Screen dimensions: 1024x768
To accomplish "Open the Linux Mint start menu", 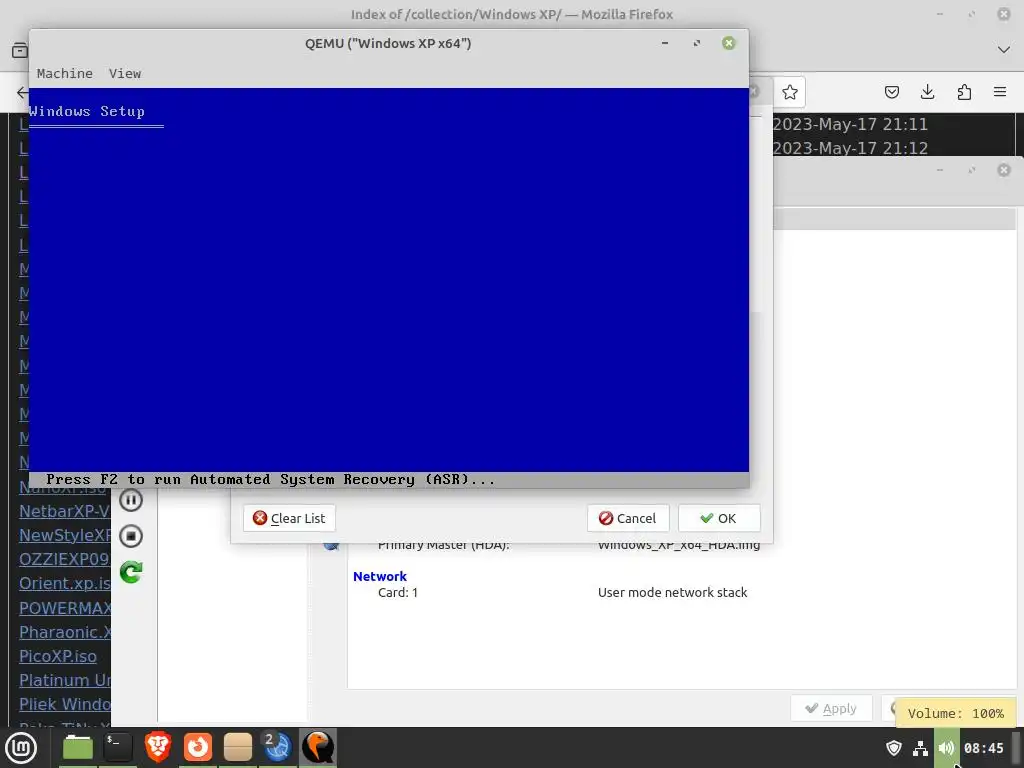I will coord(21,748).
